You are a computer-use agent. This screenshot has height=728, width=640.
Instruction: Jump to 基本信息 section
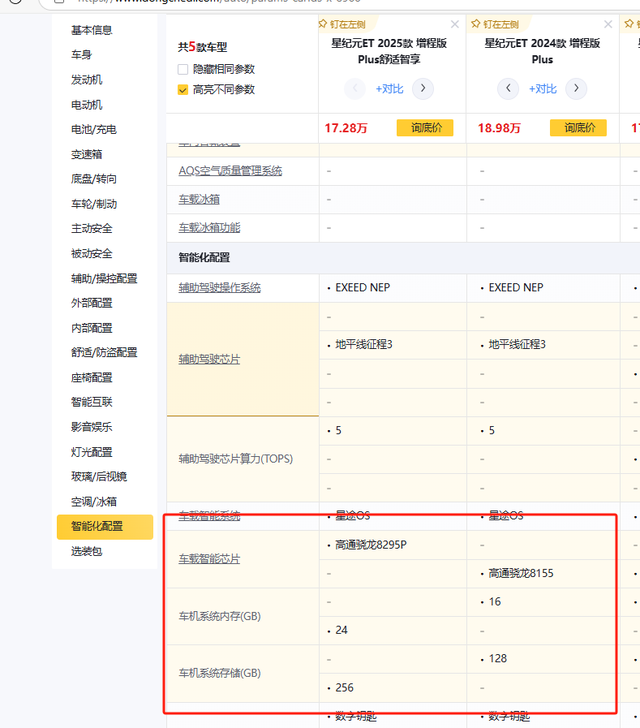91,30
